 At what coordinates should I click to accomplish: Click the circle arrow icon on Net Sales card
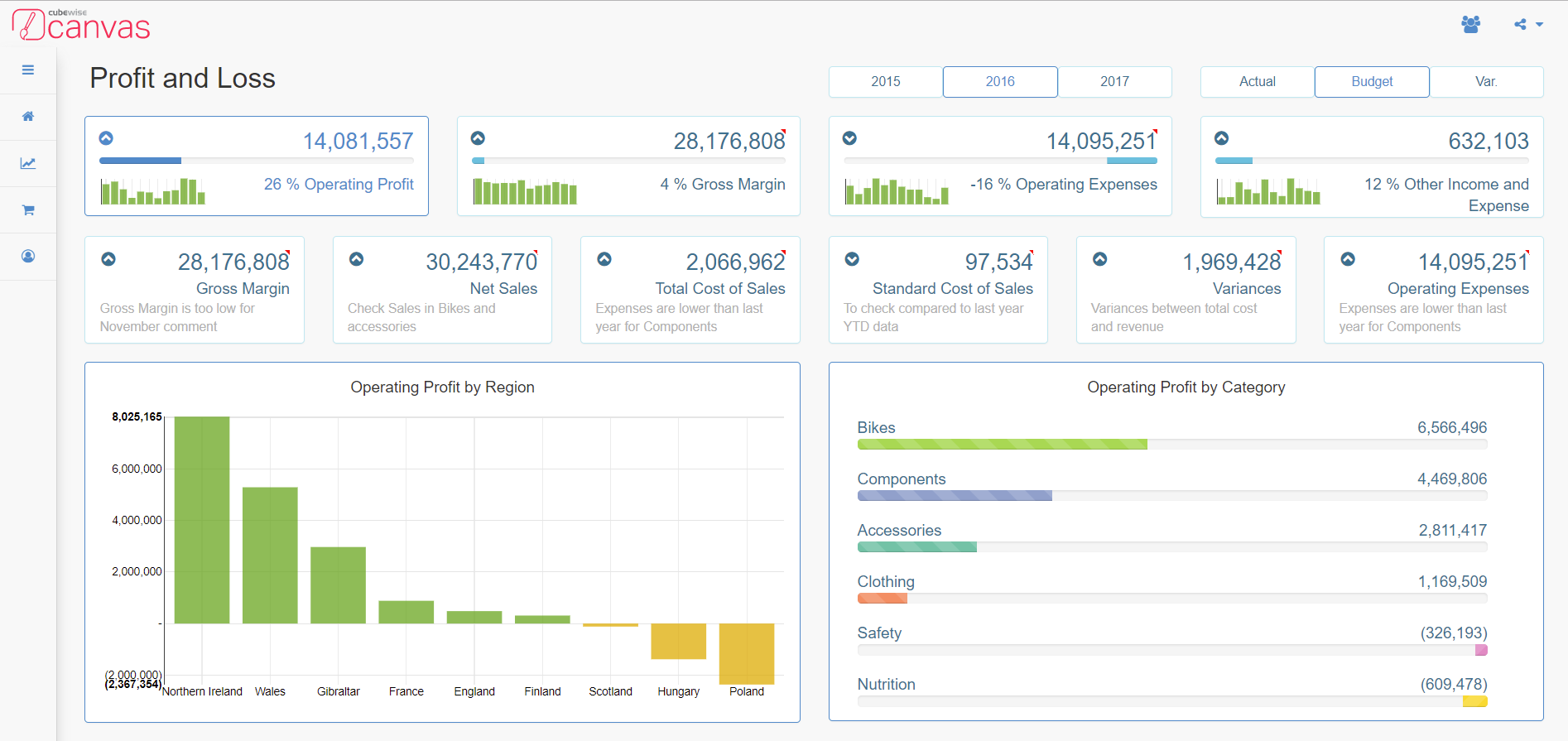(357, 259)
